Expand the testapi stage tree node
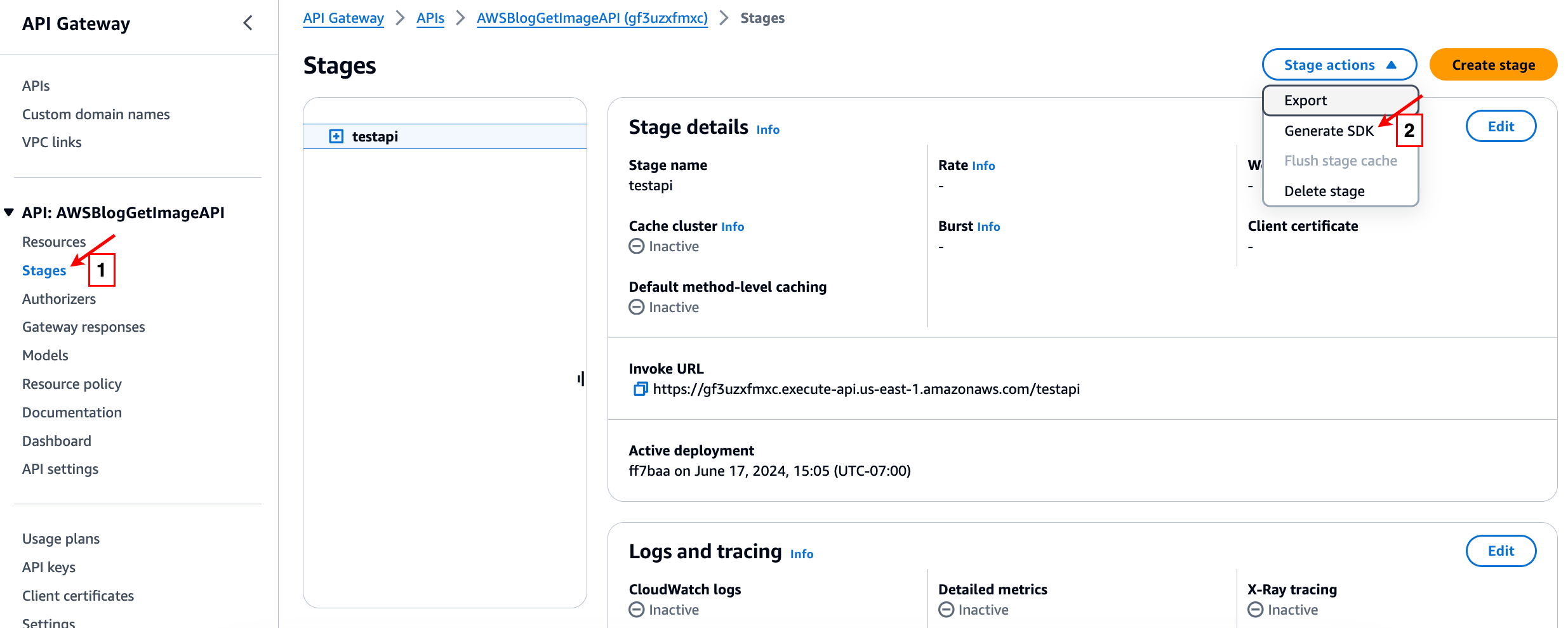This screenshot has height=628, width=1568. [x=336, y=136]
